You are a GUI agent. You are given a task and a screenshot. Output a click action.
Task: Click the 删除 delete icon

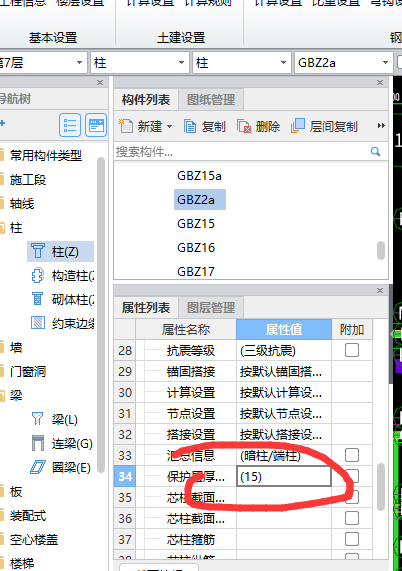tap(244, 126)
